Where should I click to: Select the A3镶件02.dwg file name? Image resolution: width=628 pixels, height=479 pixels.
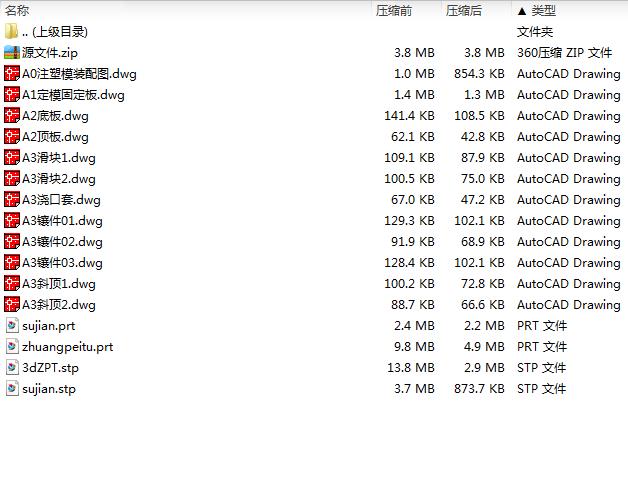(x=62, y=241)
